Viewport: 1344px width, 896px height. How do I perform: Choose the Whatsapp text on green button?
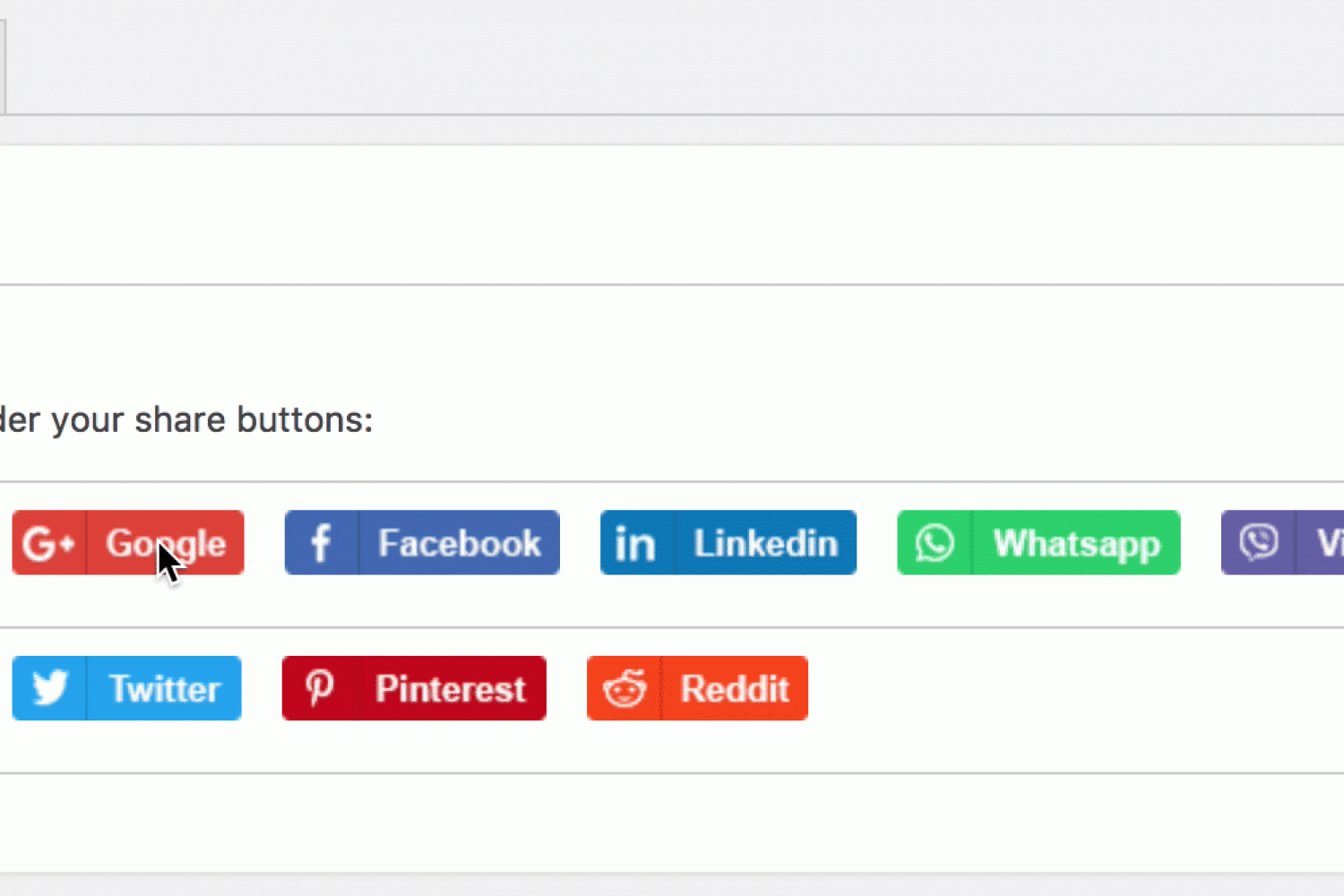[x=1076, y=543]
